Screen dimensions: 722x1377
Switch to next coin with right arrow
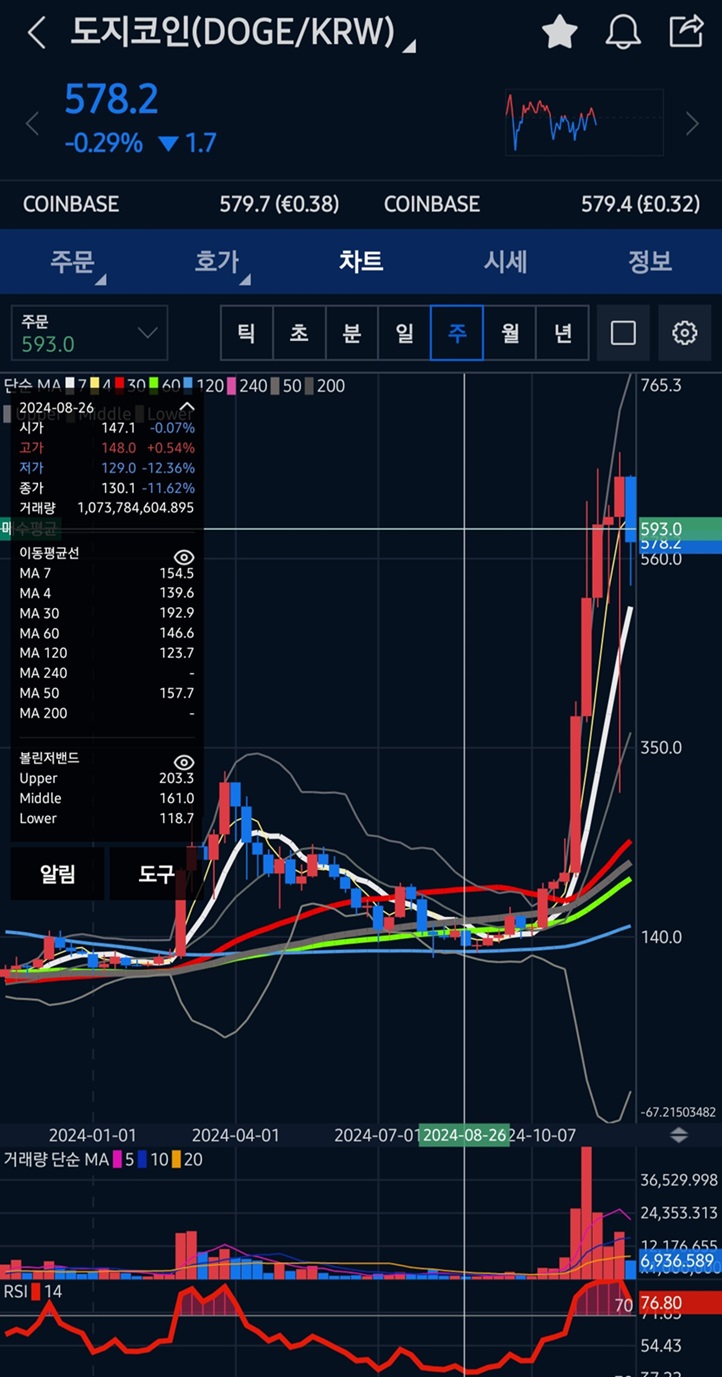[692, 124]
